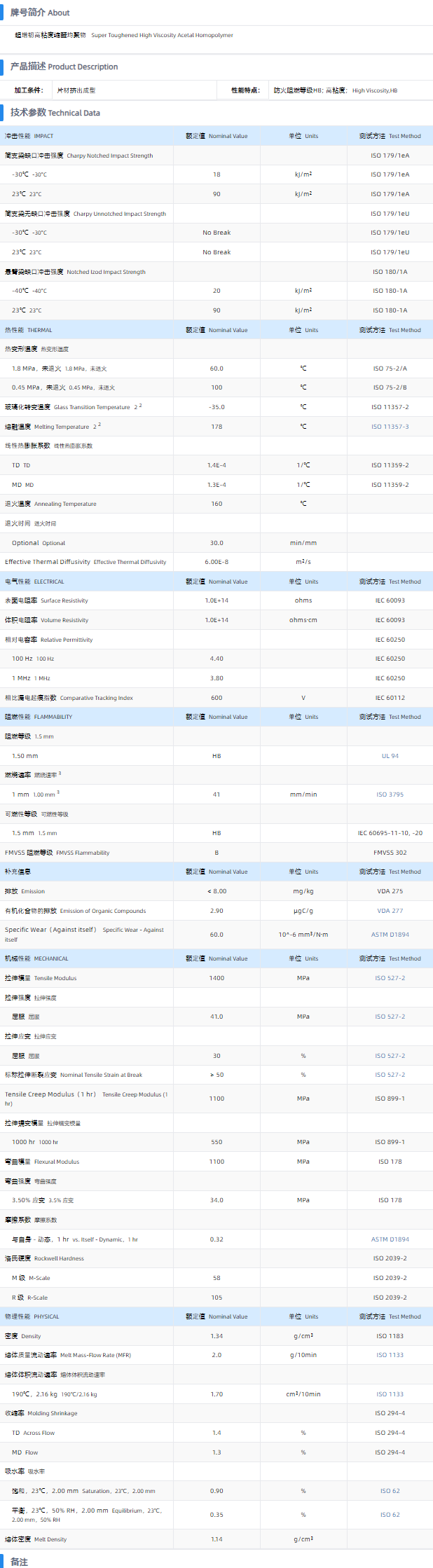Click ISO 62 link in Saturation row

pyautogui.click(x=390, y=1491)
